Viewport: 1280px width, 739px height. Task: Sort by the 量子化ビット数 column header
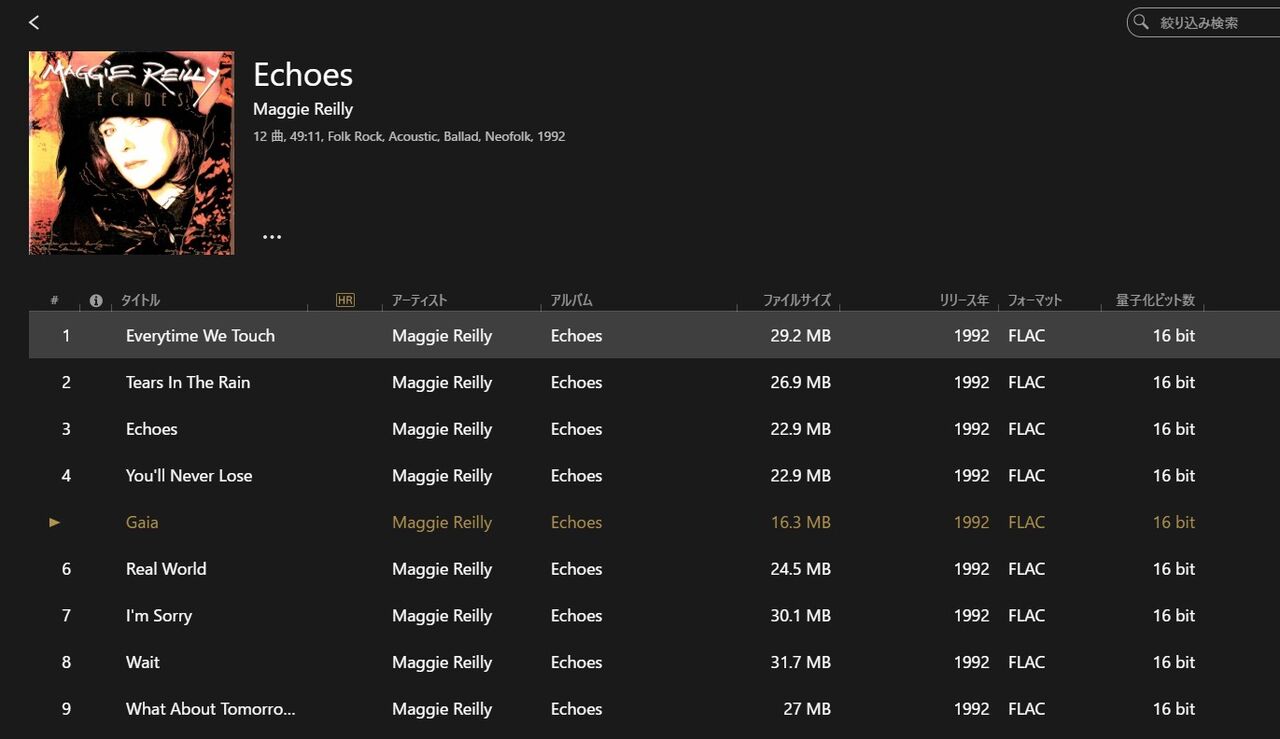click(x=1155, y=300)
